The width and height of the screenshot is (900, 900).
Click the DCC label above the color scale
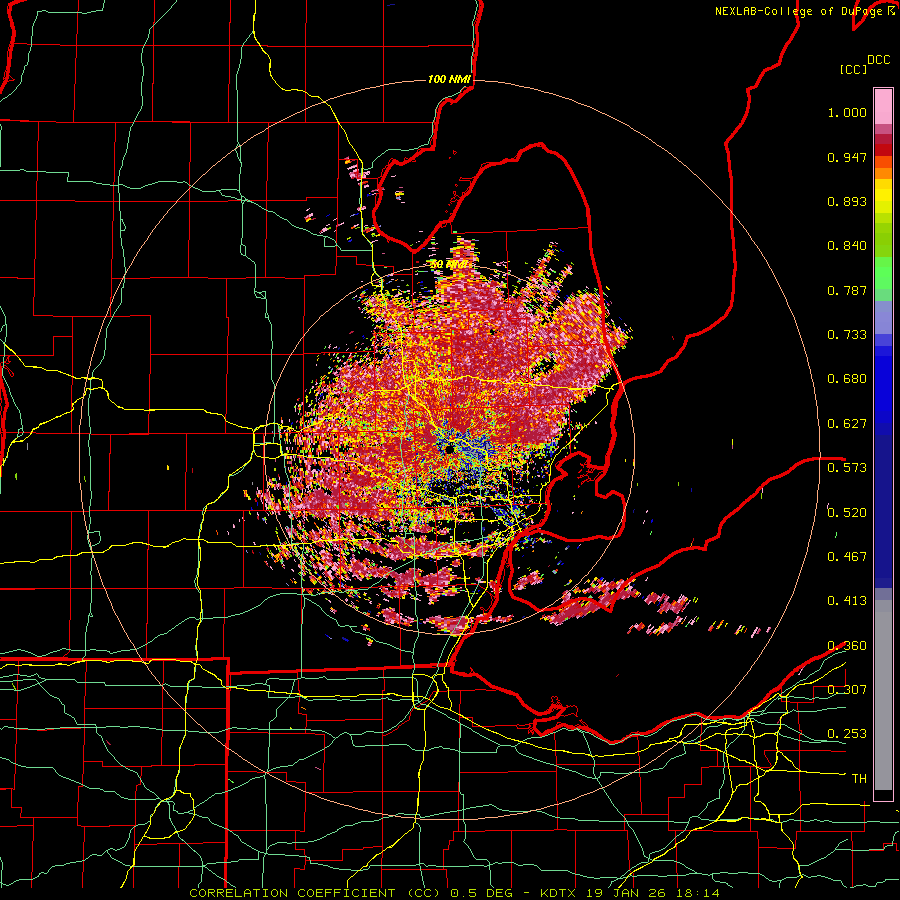coord(878,60)
